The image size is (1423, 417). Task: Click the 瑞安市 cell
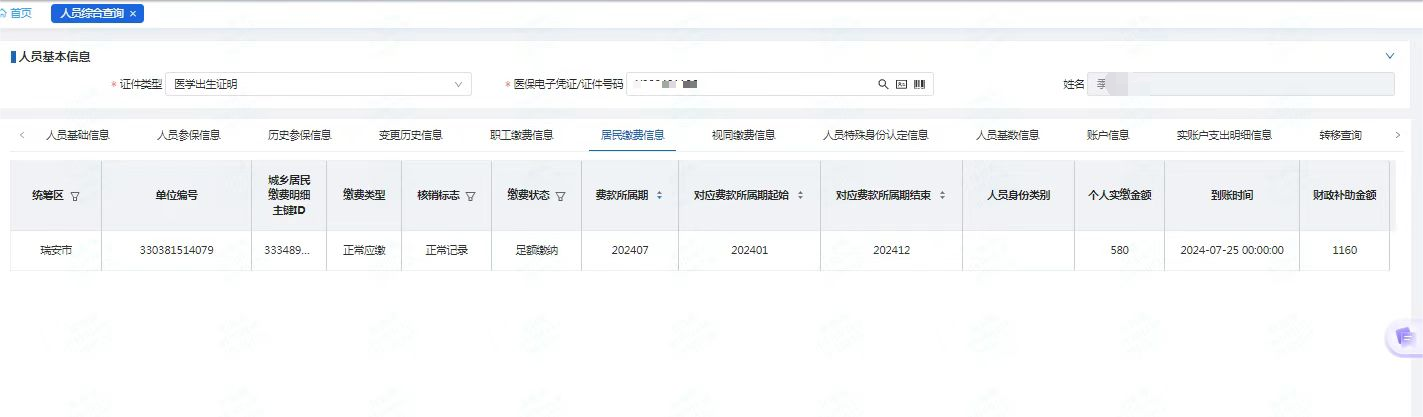(55, 250)
